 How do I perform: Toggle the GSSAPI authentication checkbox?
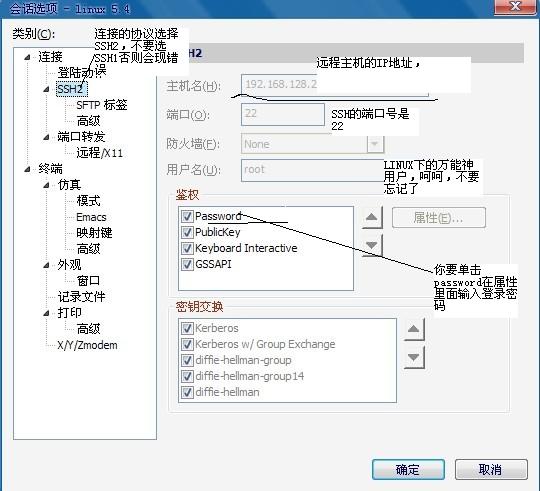coord(187,264)
